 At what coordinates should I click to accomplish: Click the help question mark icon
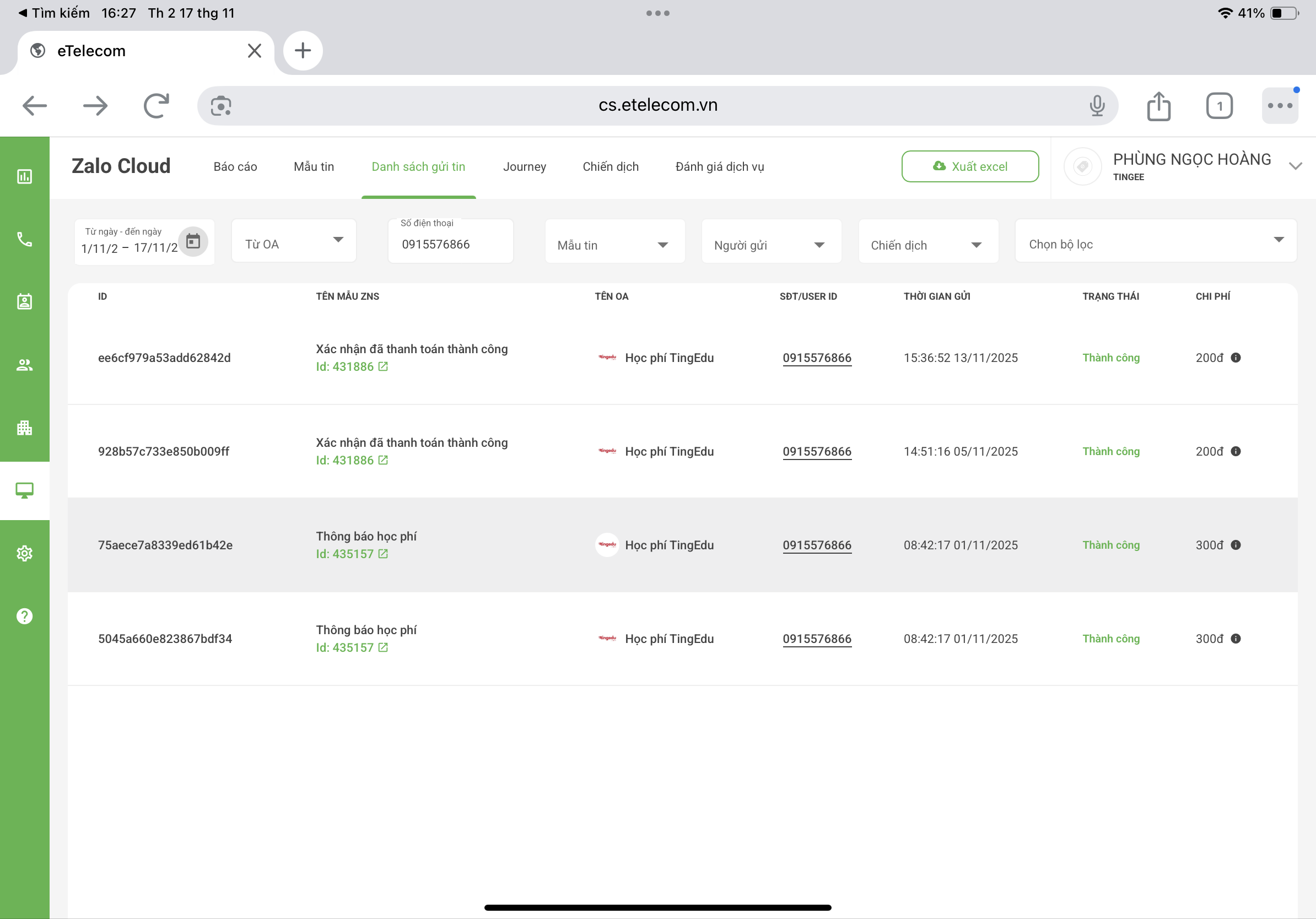[x=24, y=616]
